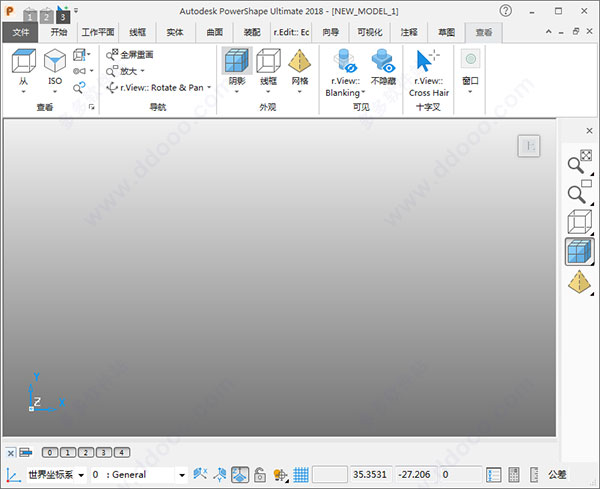
Task: Switch to the 可视化 tab
Action: point(370,32)
